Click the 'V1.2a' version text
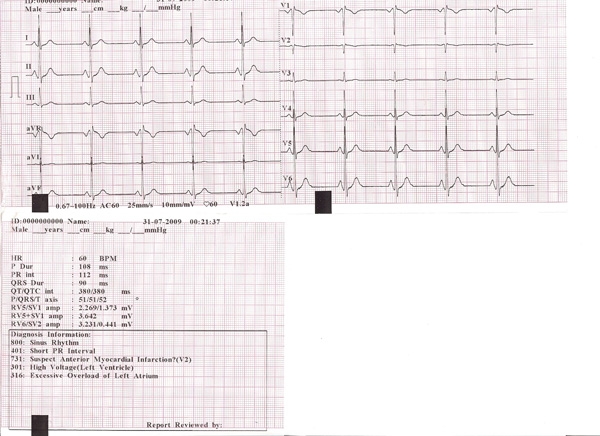The height and width of the screenshot is (436, 600). (240, 204)
